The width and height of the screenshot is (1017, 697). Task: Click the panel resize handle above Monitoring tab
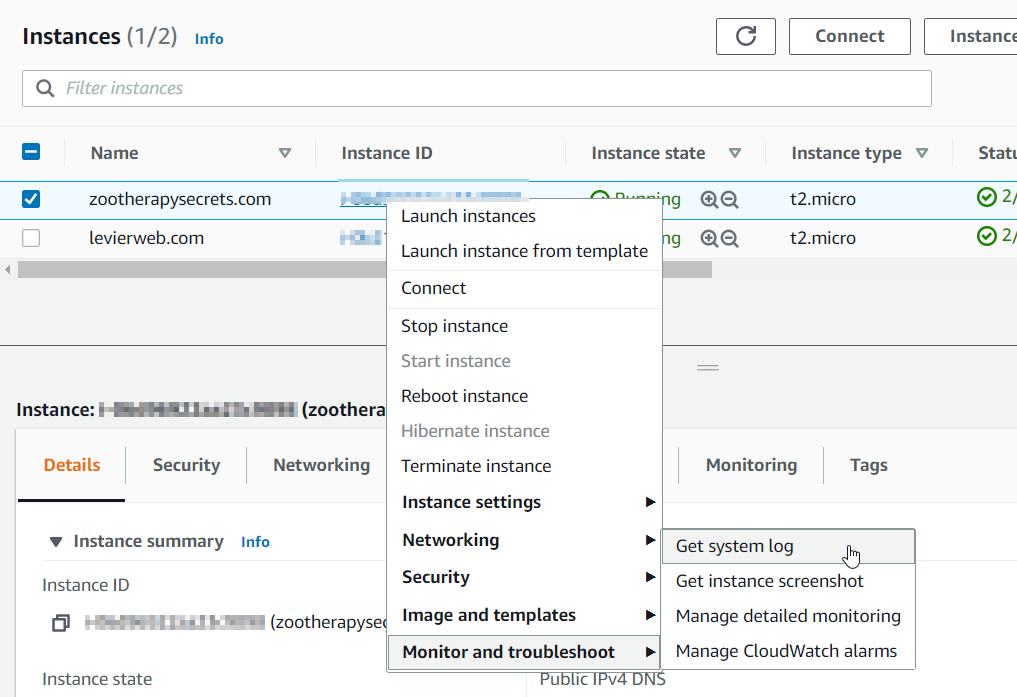point(708,368)
